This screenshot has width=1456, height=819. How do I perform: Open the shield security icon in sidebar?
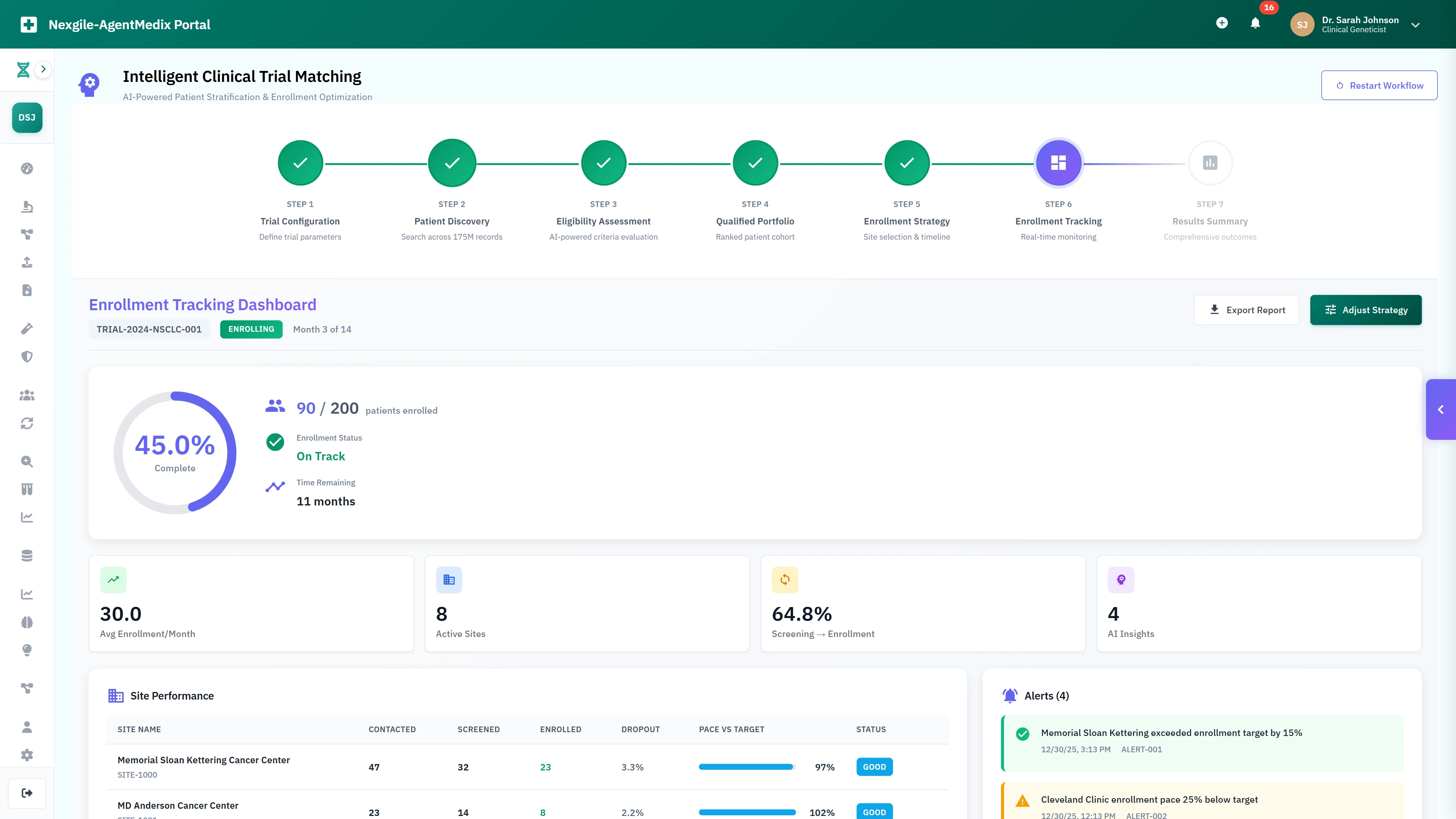[27, 356]
